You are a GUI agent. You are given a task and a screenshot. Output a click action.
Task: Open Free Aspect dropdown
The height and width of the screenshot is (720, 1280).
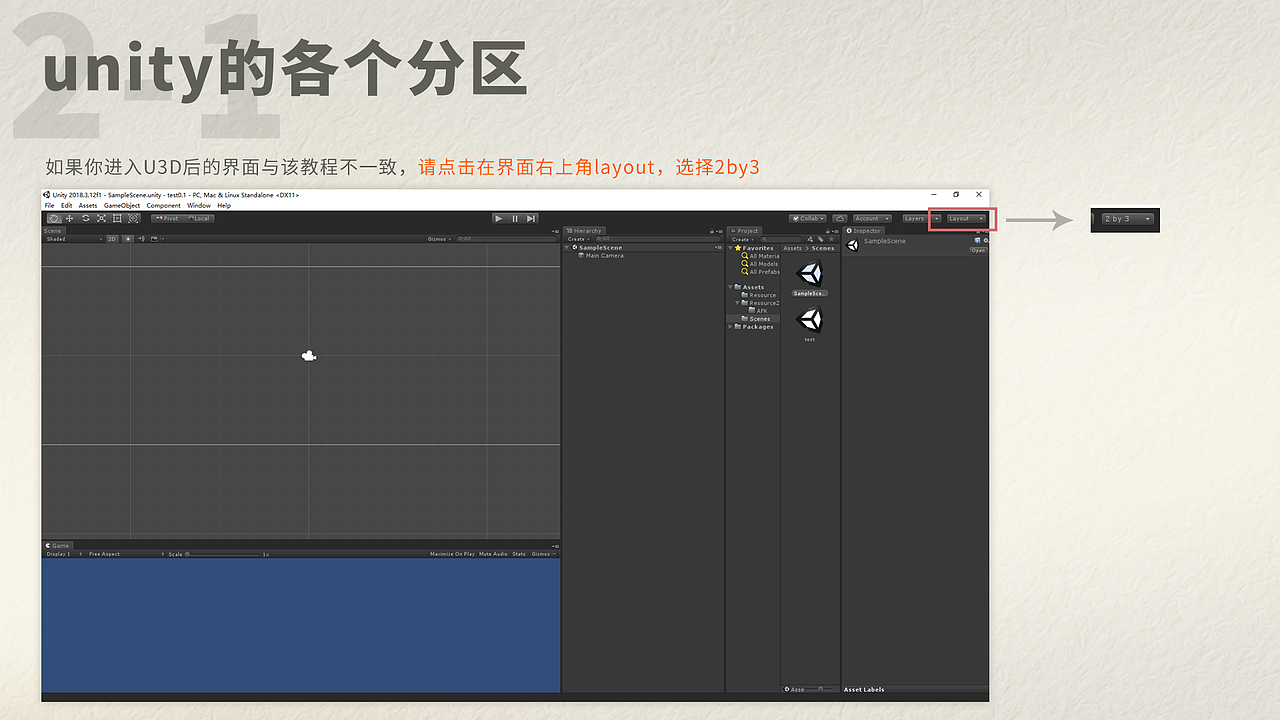click(125, 554)
